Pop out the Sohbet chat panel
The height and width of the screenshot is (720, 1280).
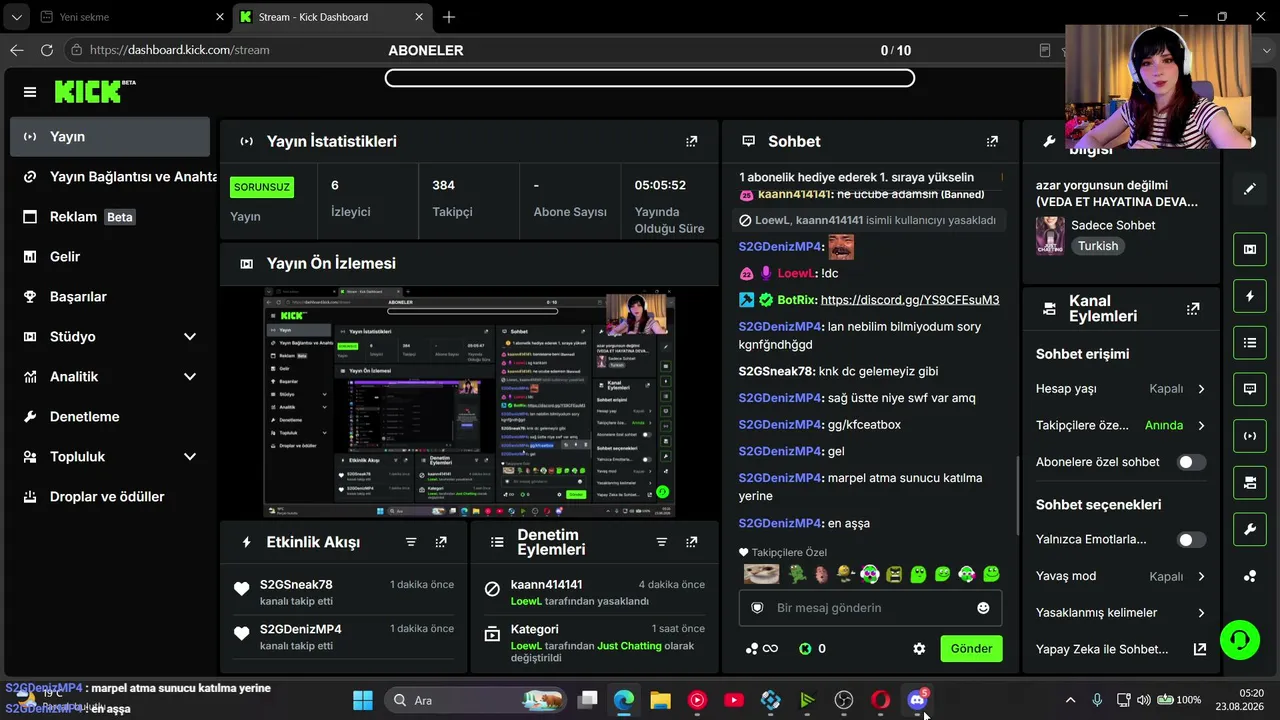[x=992, y=142]
